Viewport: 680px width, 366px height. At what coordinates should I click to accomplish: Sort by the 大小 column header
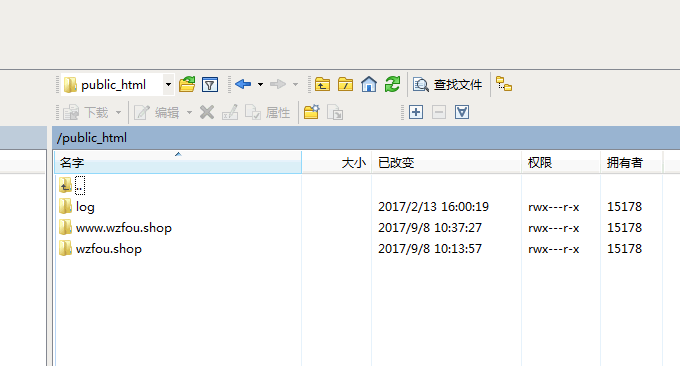[337, 163]
